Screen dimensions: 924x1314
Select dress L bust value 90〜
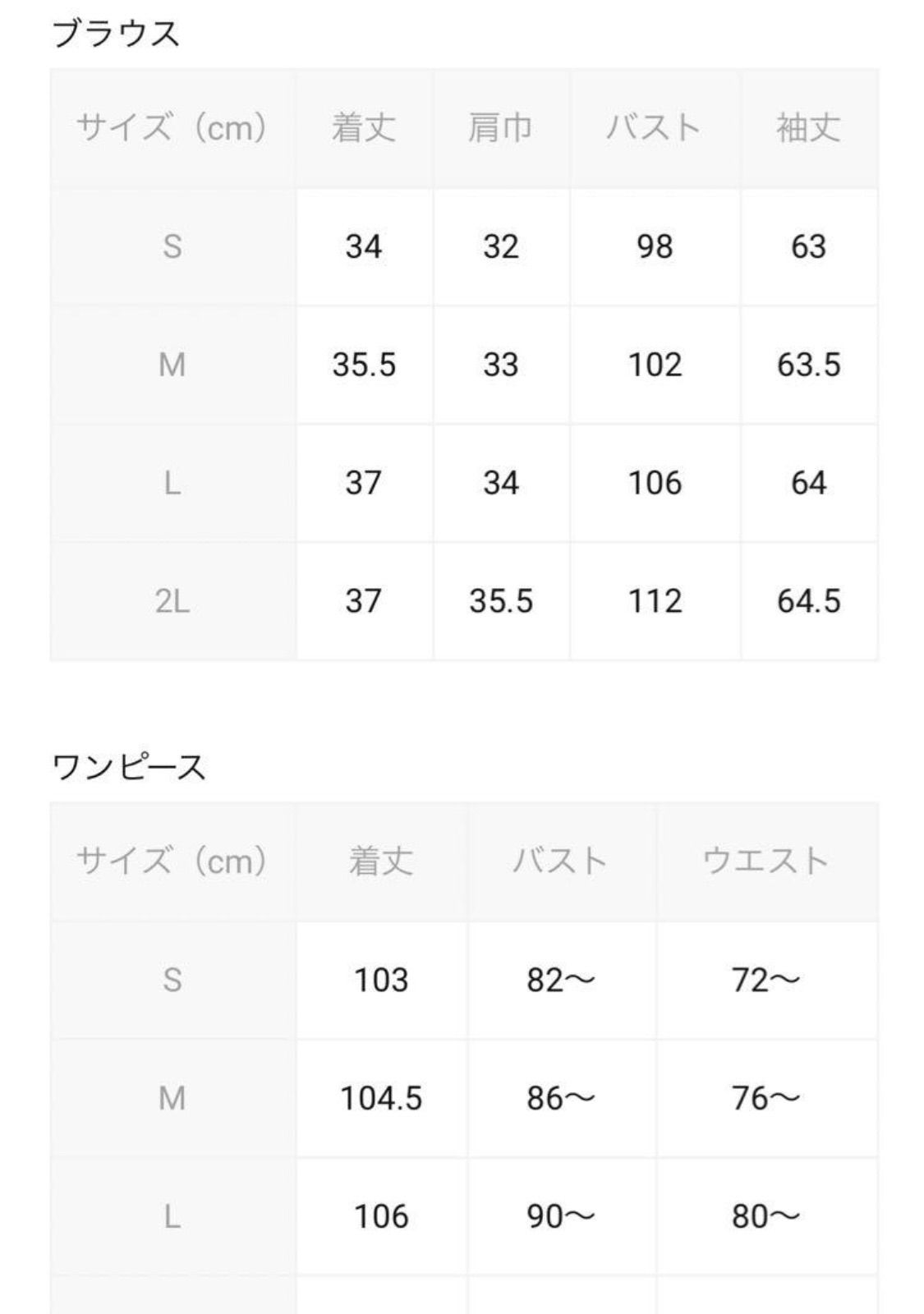(561, 1216)
